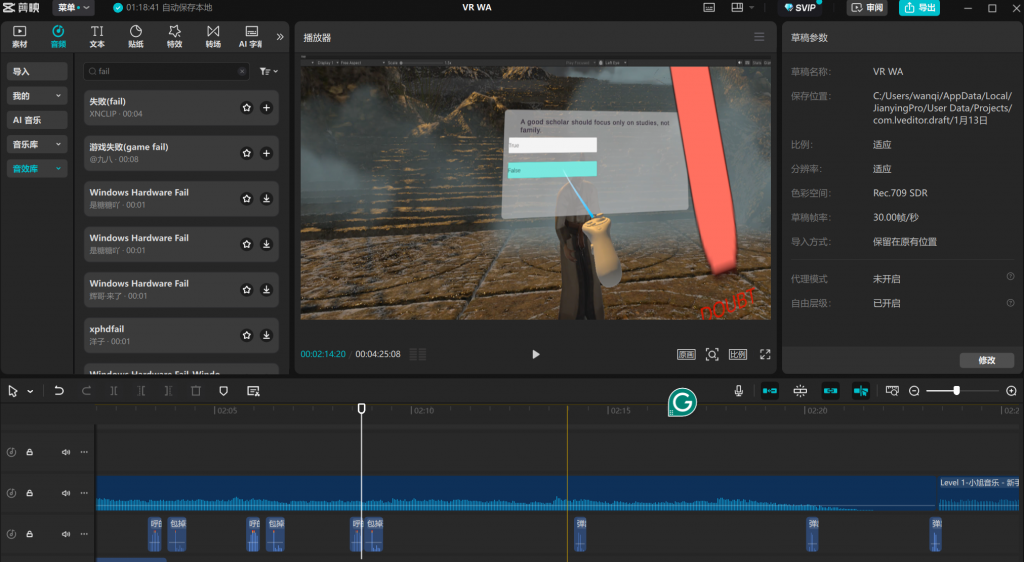Open the 菜单 menu dropdown
Screen dimensions: 1024x562
[x=73, y=8]
